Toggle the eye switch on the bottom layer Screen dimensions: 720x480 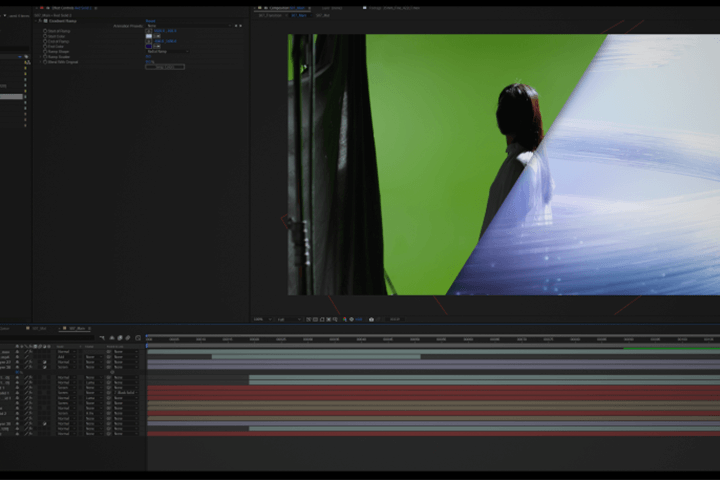[17, 434]
